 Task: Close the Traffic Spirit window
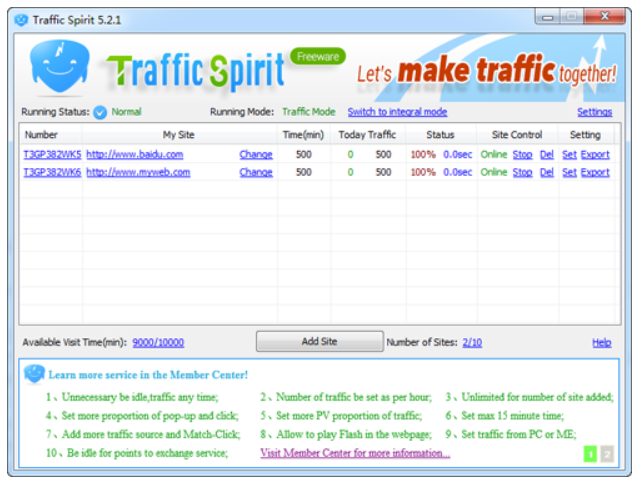(605, 16)
